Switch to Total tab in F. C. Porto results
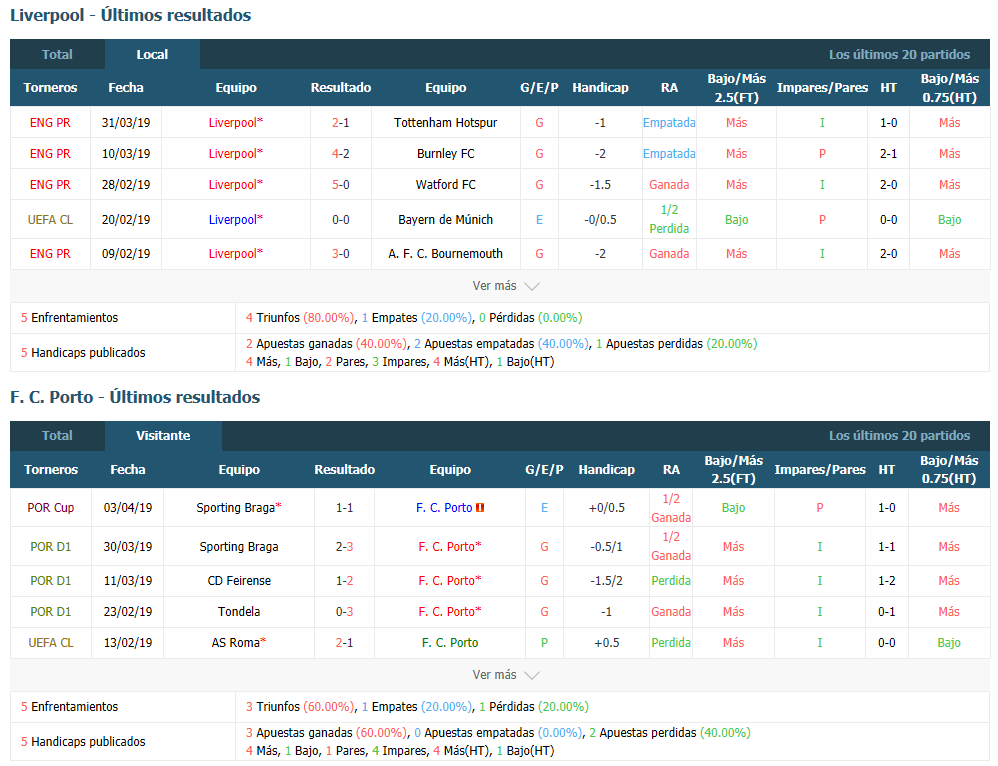The image size is (998, 766). click(x=57, y=436)
